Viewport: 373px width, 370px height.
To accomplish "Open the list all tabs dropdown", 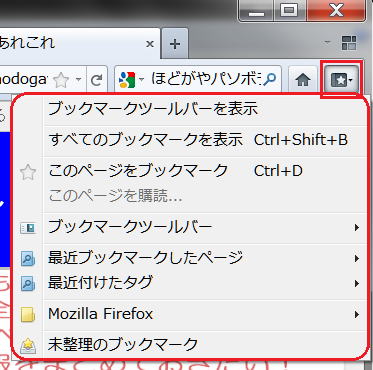I will 328,42.
